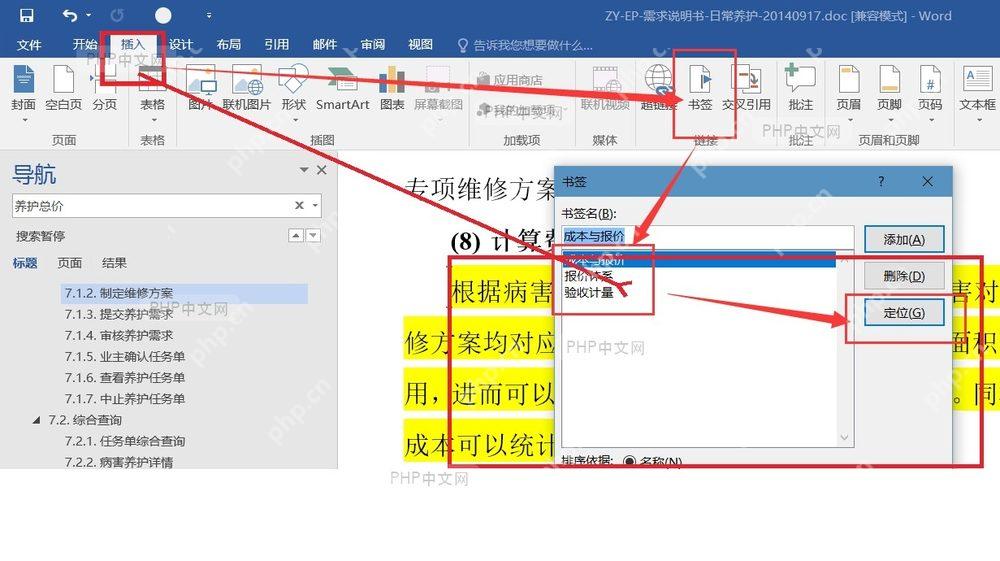Go to previous search result arrow
This screenshot has height=561, width=1000.
pyautogui.click(x=296, y=236)
